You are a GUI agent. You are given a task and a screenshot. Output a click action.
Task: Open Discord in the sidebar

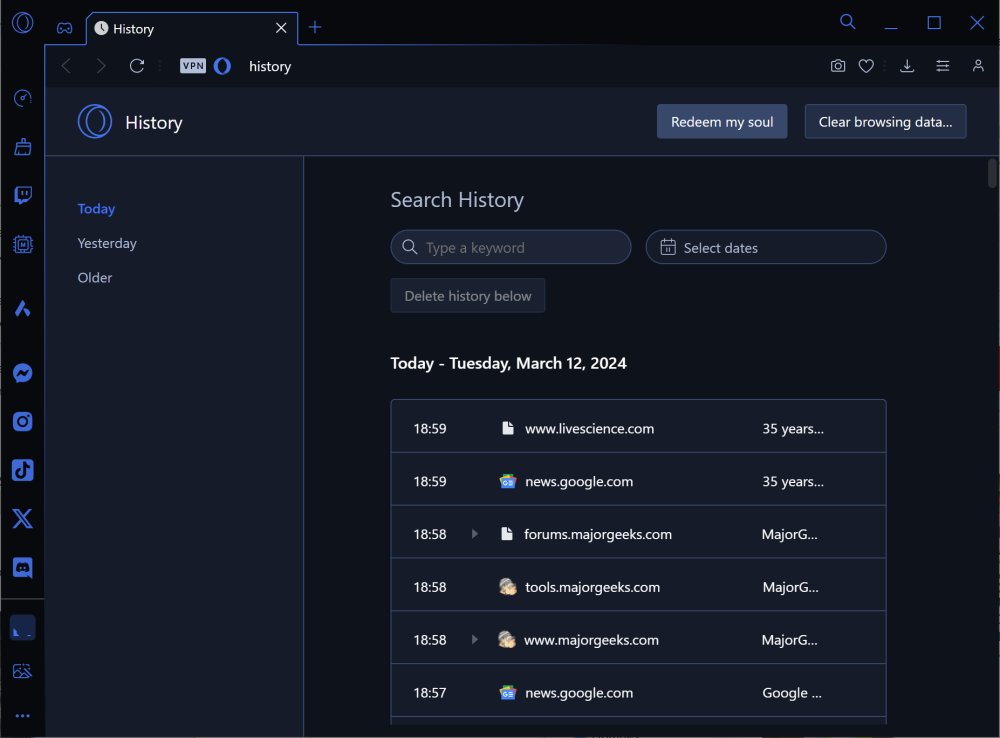point(22,568)
